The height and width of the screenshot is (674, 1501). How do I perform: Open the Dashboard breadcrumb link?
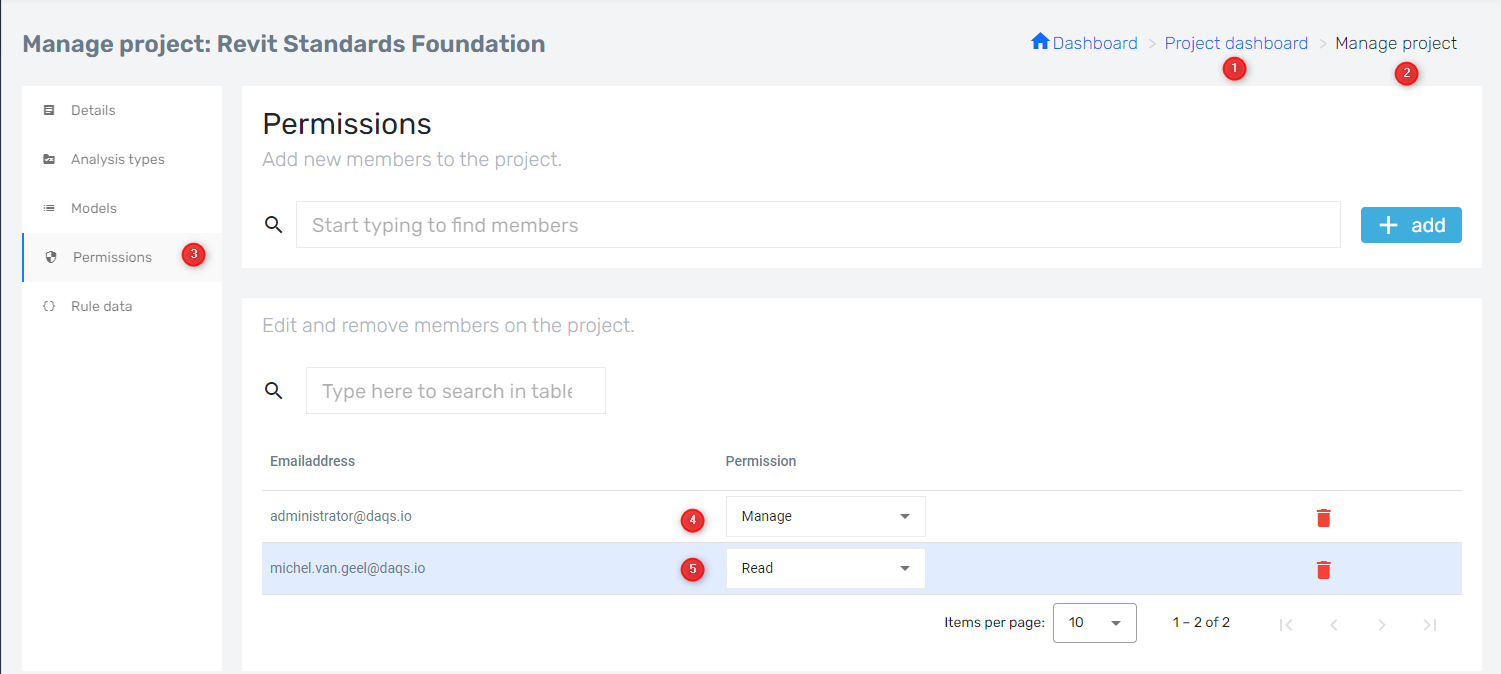click(x=1095, y=42)
